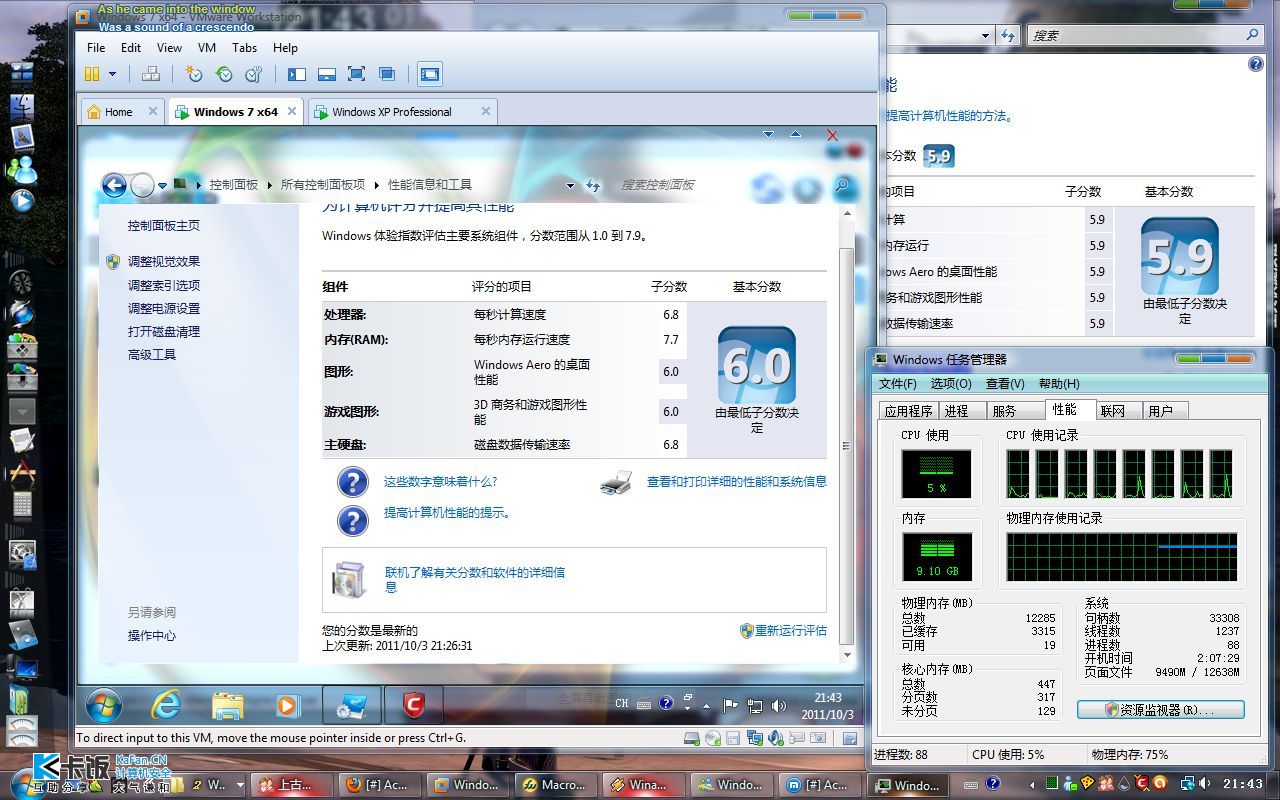Toggle the VMware library sidebar

[x=297, y=74]
